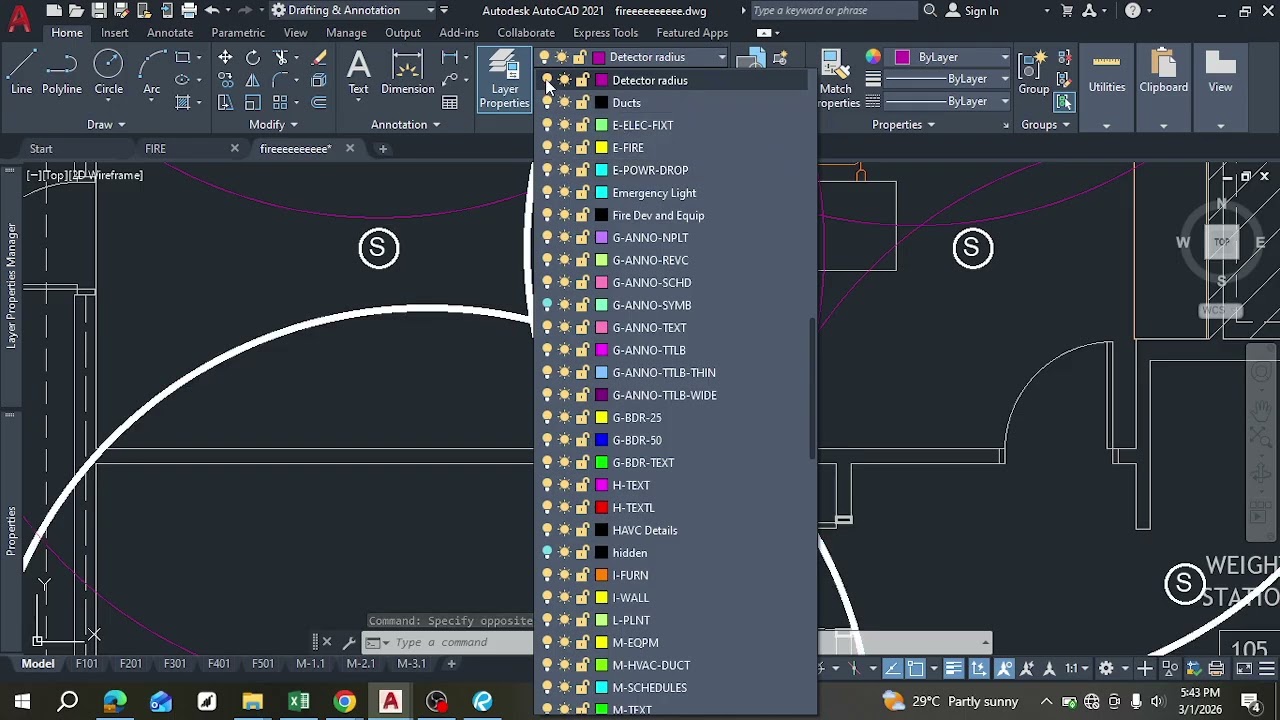Lock the G-BDR-25 layer padlock
The image size is (1280, 720).
click(x=582, y=417)
